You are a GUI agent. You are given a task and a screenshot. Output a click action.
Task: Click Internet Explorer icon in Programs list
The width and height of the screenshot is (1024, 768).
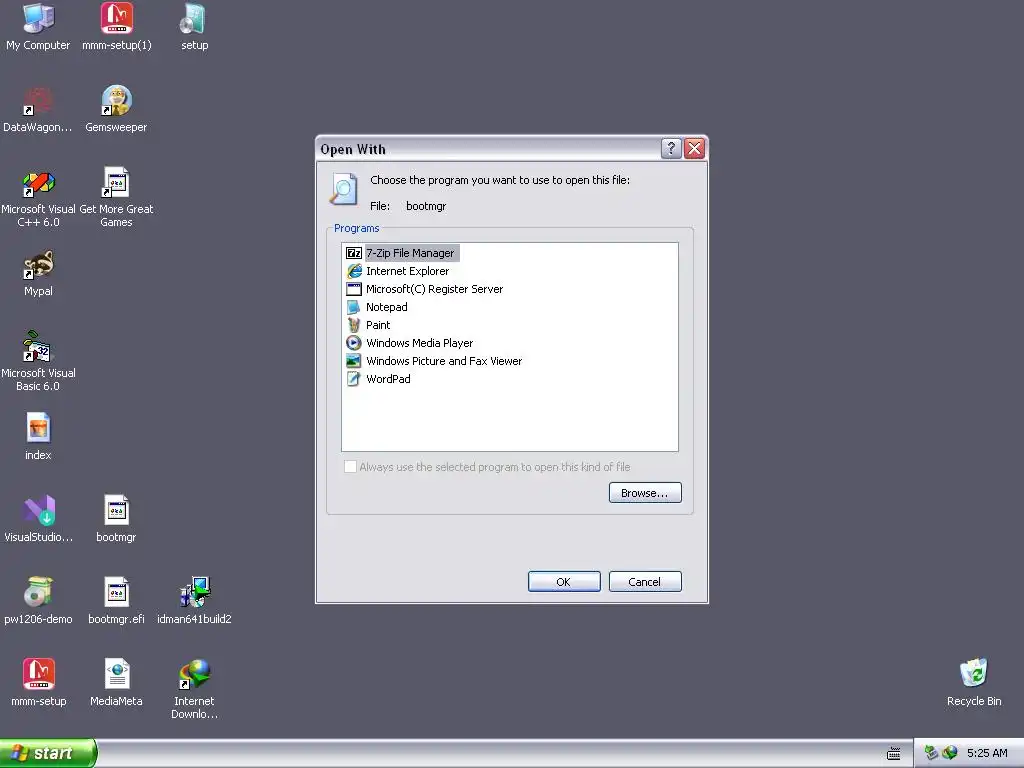[x=353, y=271]
